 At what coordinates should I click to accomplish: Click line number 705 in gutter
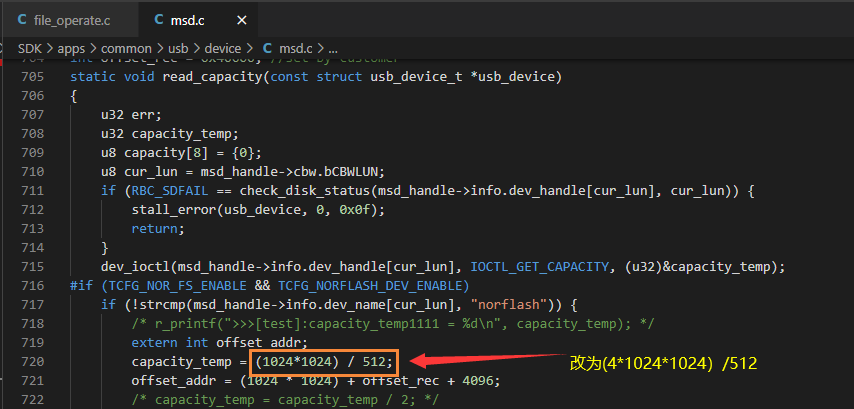(x=32, y=77)
